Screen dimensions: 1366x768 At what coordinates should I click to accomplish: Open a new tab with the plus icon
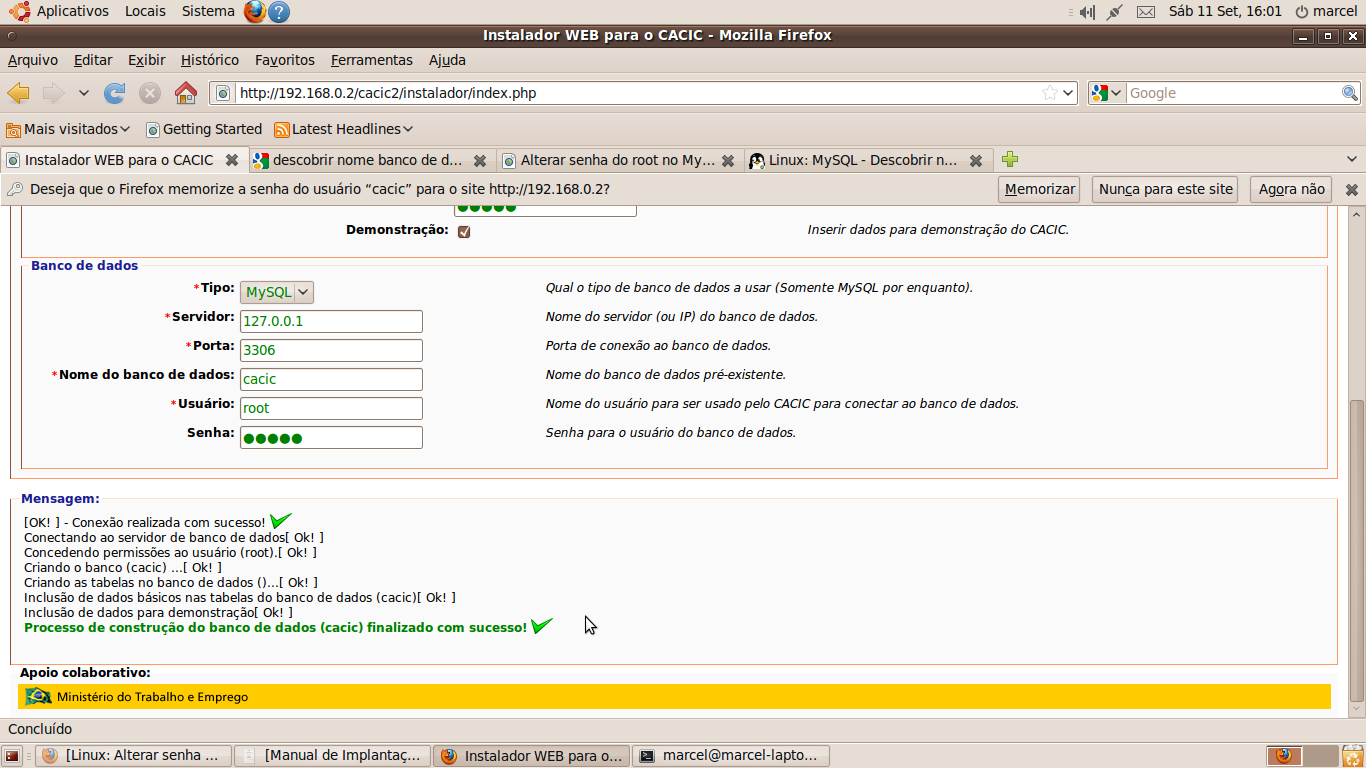click(1010, 159)
